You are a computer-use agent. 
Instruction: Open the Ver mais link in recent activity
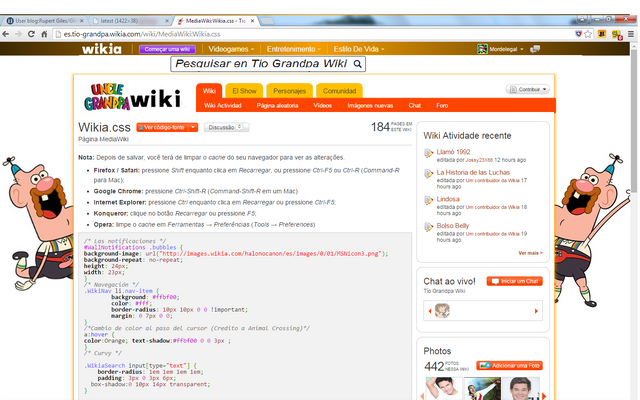click(530, 253)
